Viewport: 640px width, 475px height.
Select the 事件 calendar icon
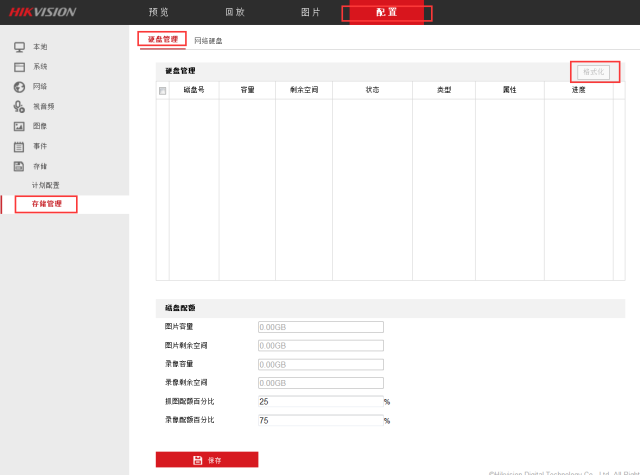coord(19,146)
